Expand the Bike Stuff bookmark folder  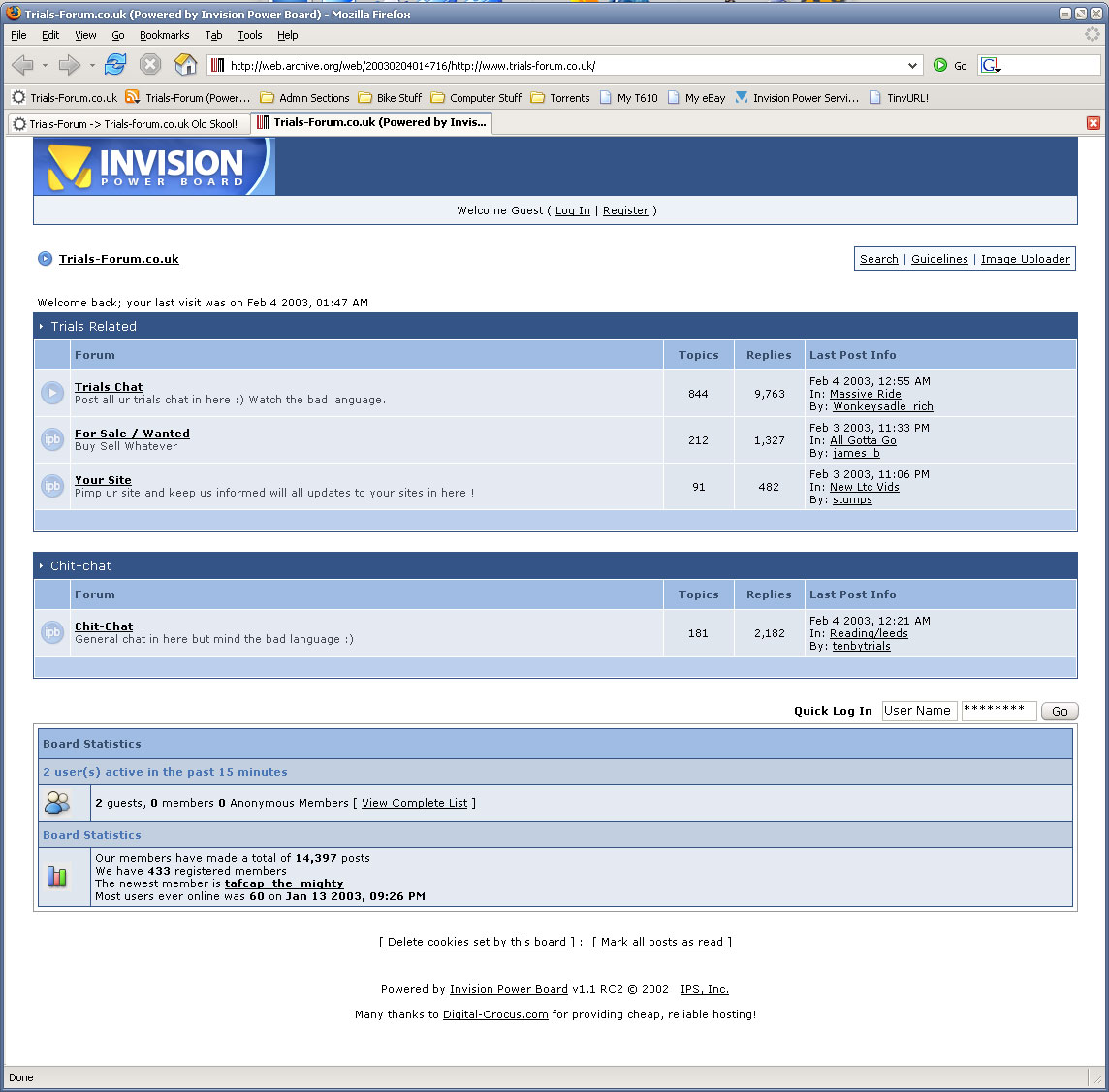[390, 98]
